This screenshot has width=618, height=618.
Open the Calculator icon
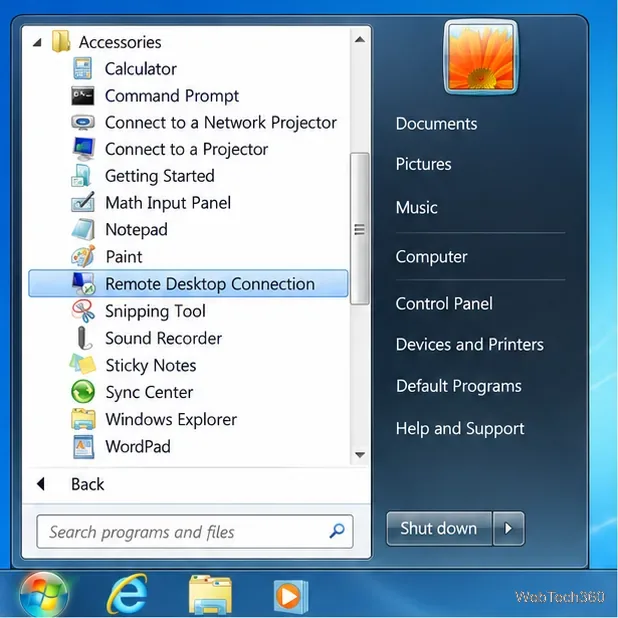(83, 69)
